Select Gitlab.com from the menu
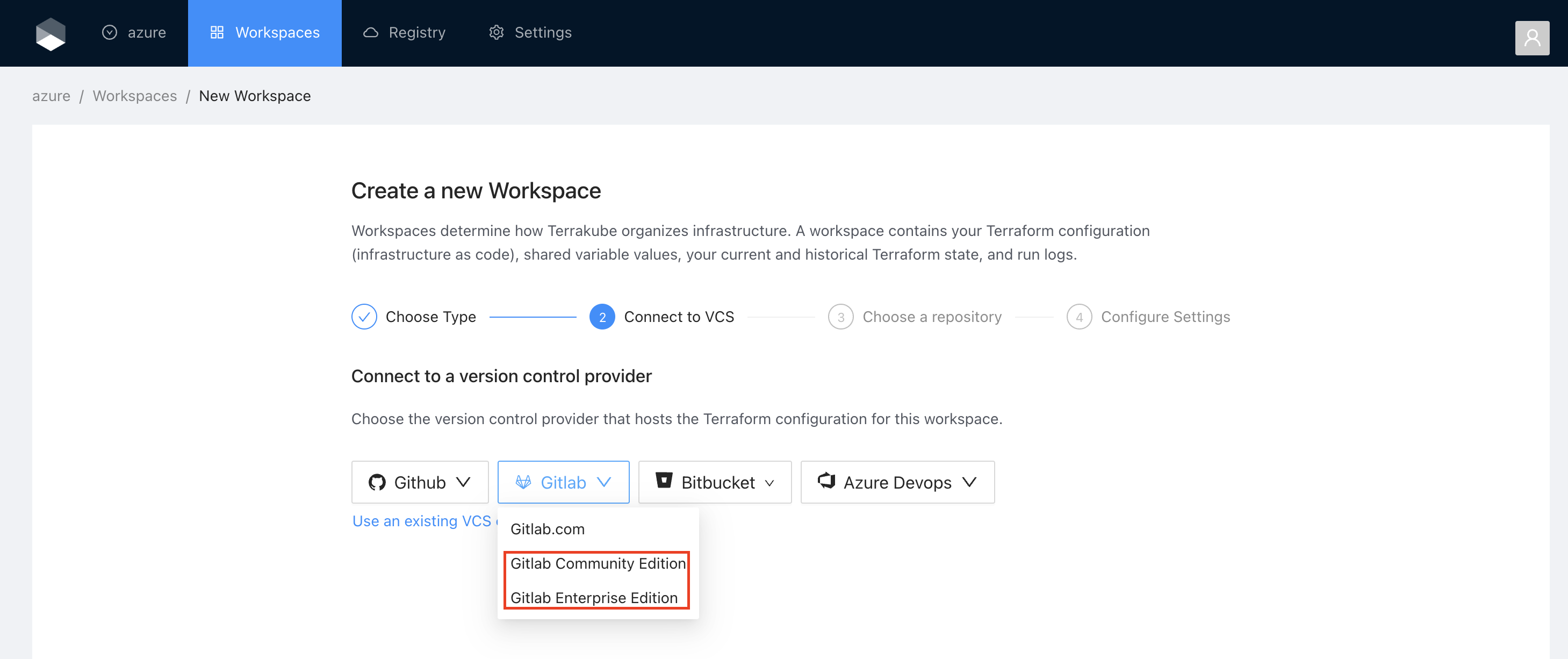 547,529
